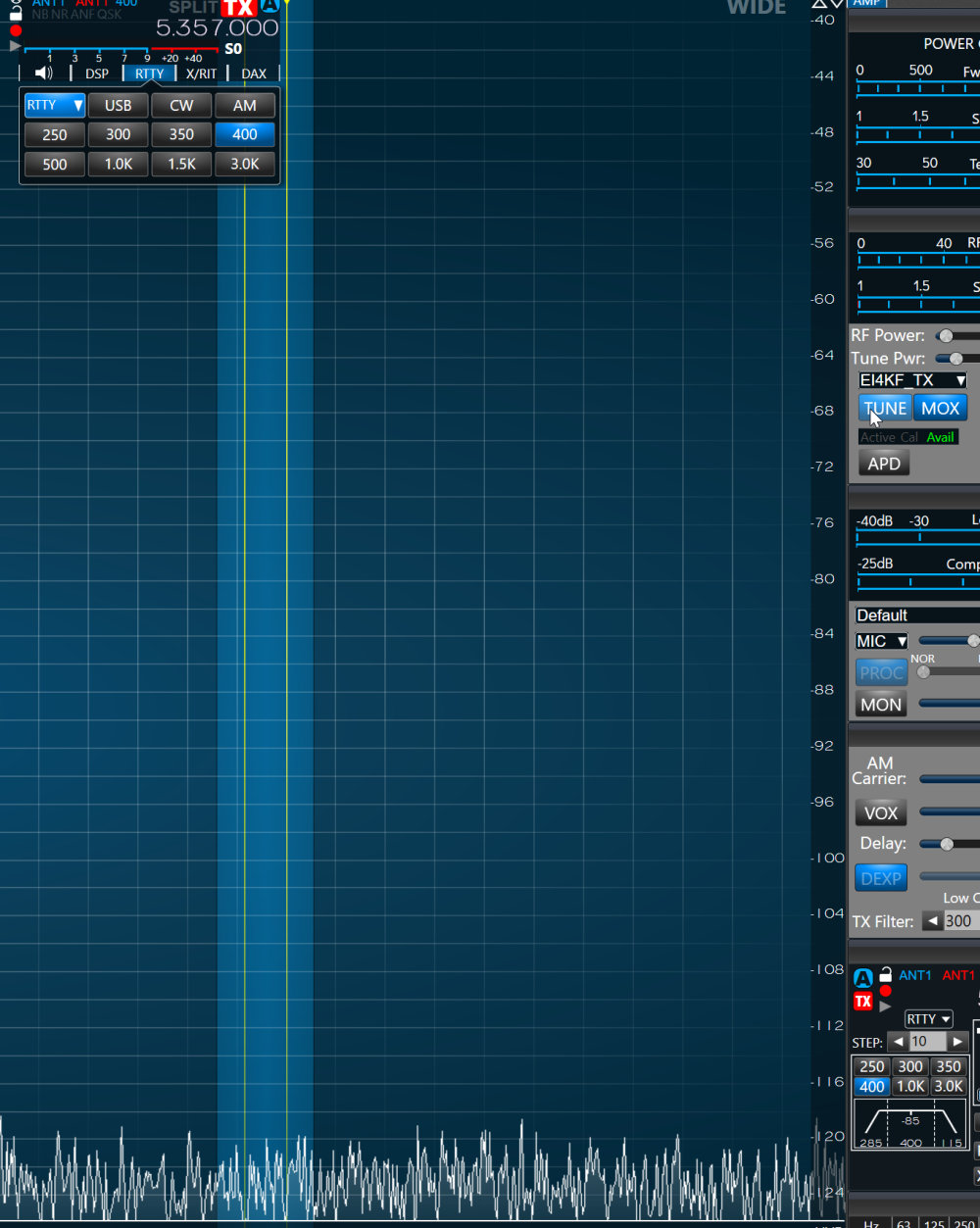Click the TUNE button

tap(885, 408)
